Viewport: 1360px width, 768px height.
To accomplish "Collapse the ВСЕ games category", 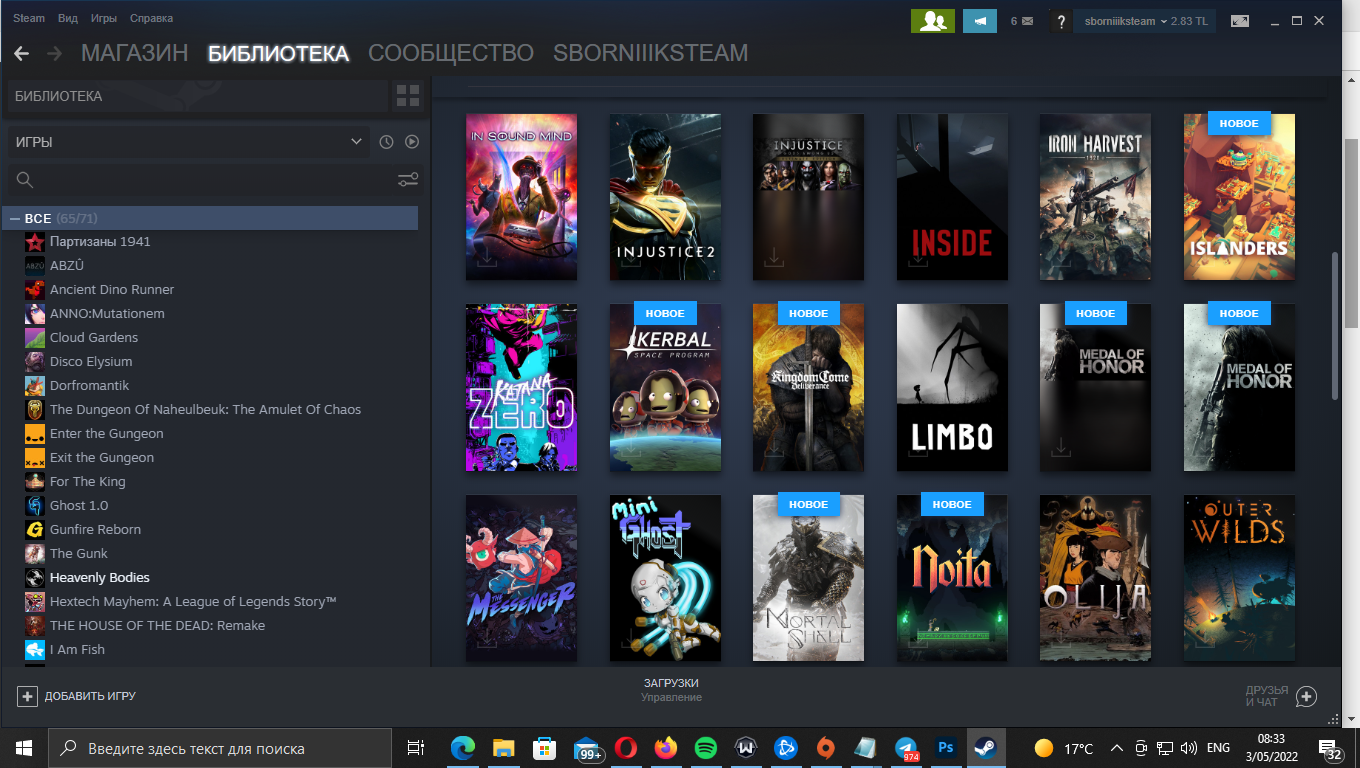I will 15,218.
